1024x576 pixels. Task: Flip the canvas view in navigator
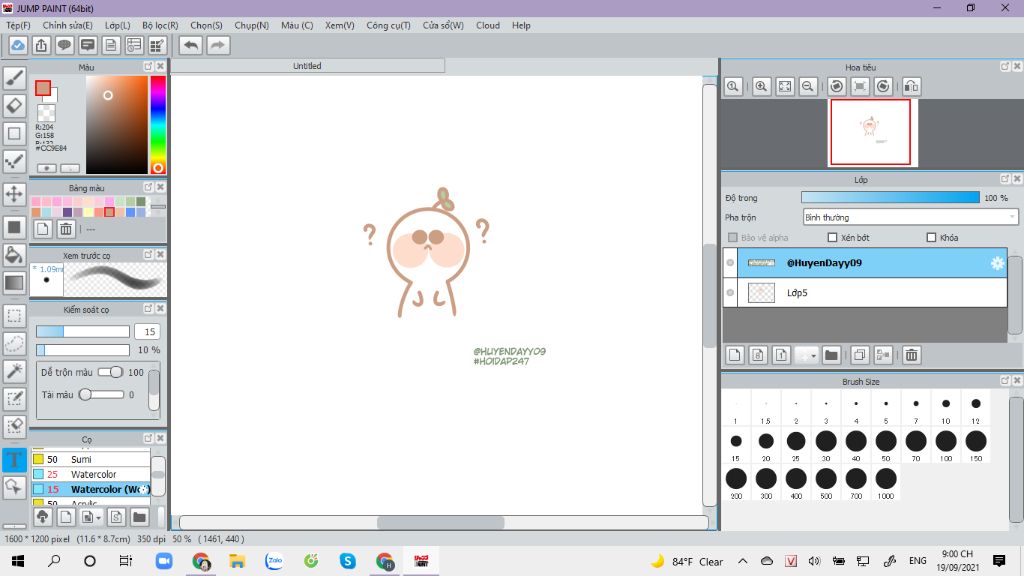(x=911, y=86)
